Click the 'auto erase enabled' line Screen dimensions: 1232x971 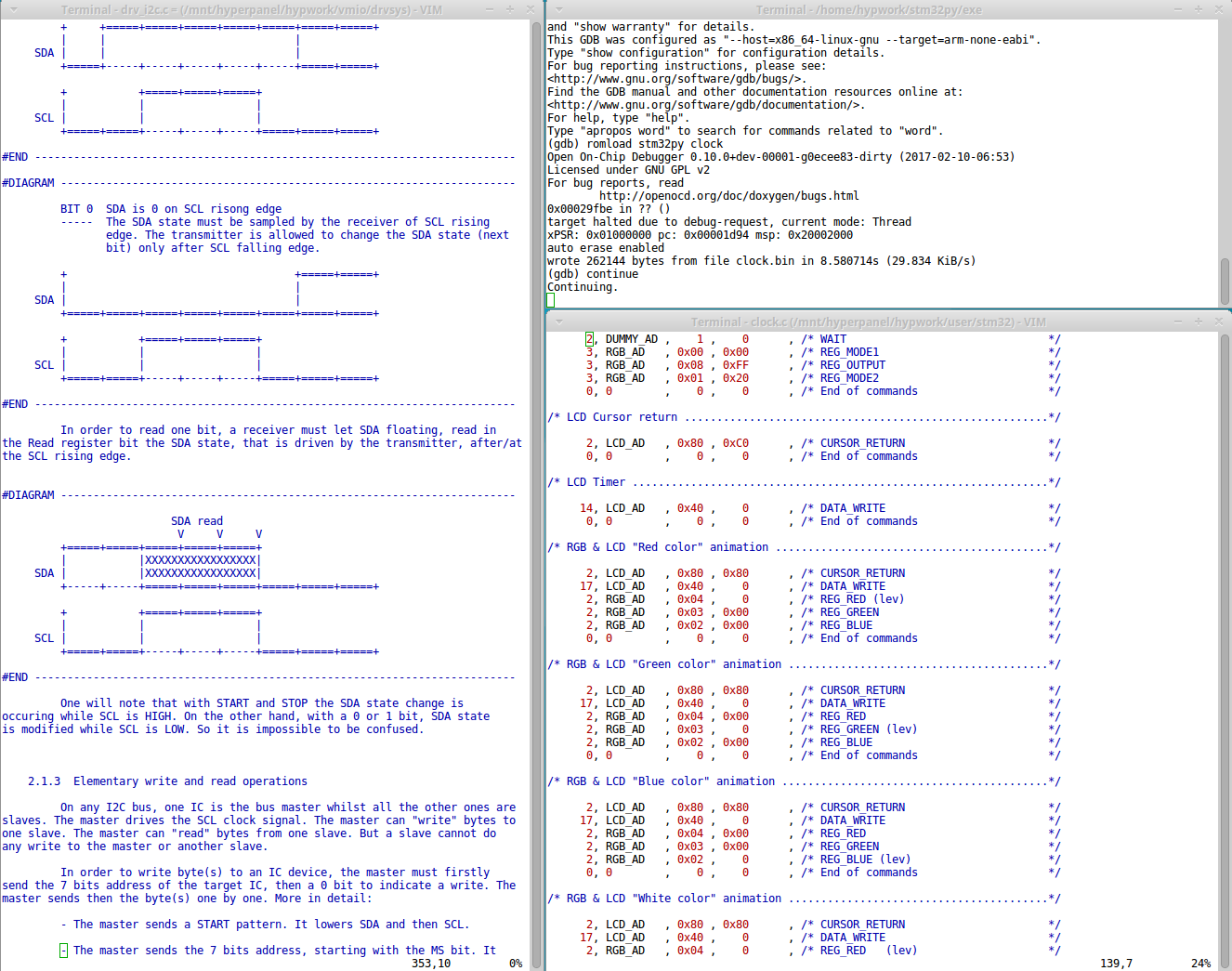606,248
